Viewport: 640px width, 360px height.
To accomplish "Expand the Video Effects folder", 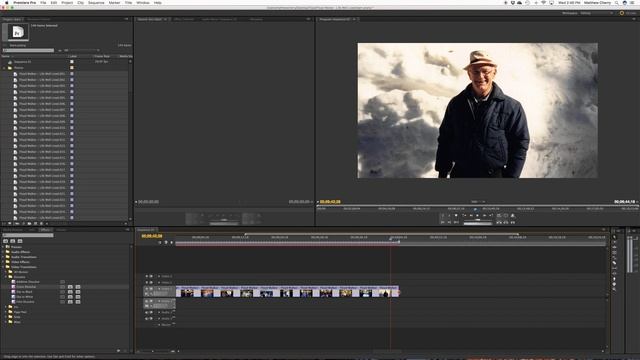I will (3, 262).
